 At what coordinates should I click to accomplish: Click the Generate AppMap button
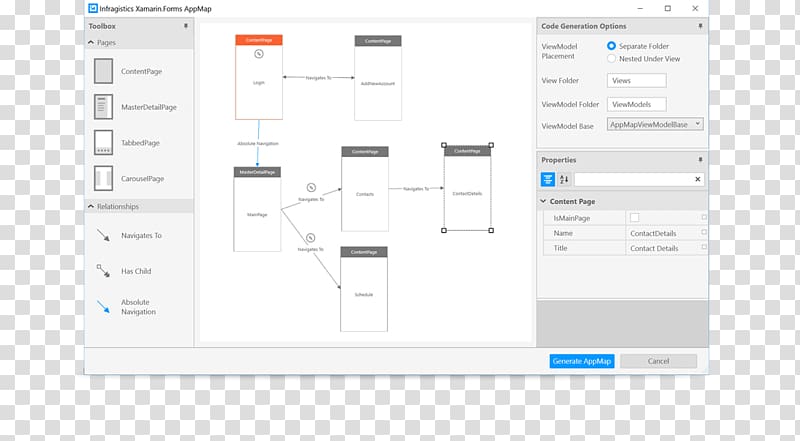(581, 361)
